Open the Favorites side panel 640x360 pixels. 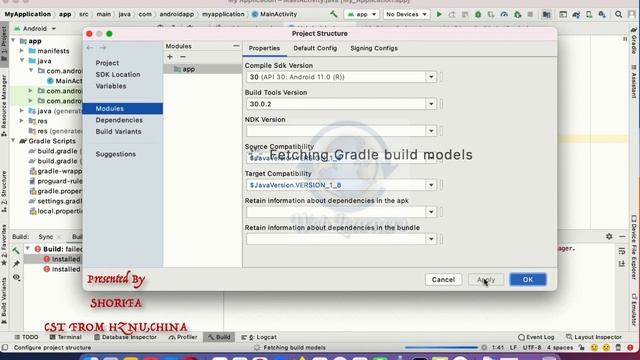tap(4, 245)
